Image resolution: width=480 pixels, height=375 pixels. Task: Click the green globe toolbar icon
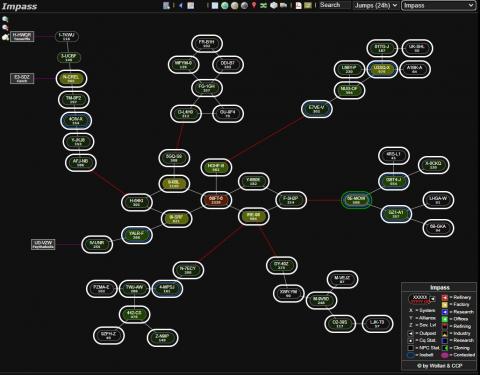(225, 5)
